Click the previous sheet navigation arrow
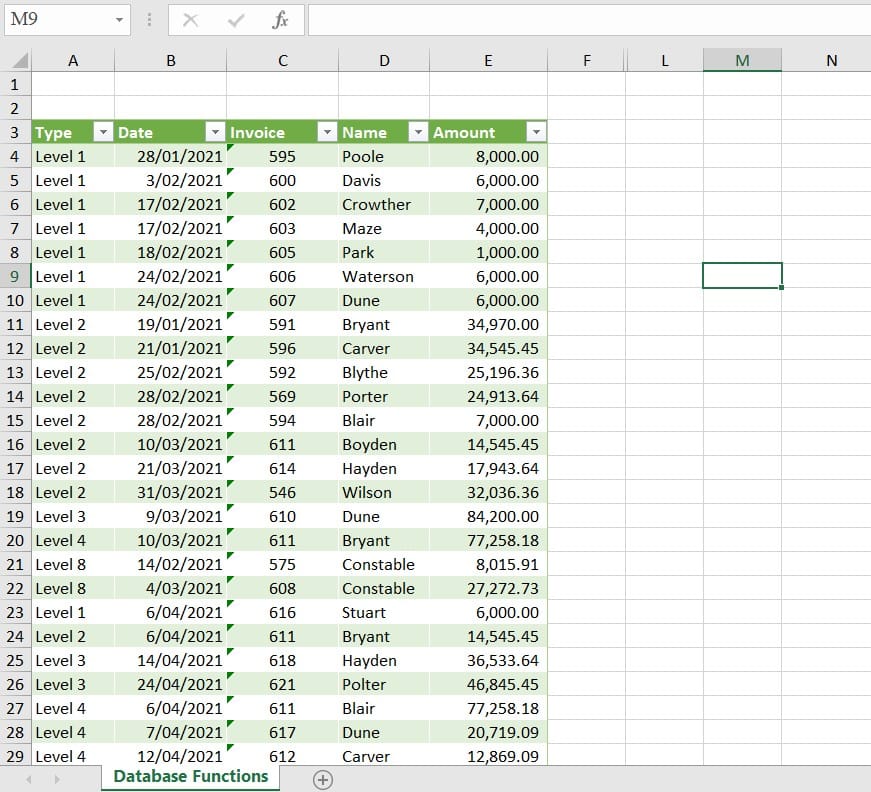 tap(29, 779)
